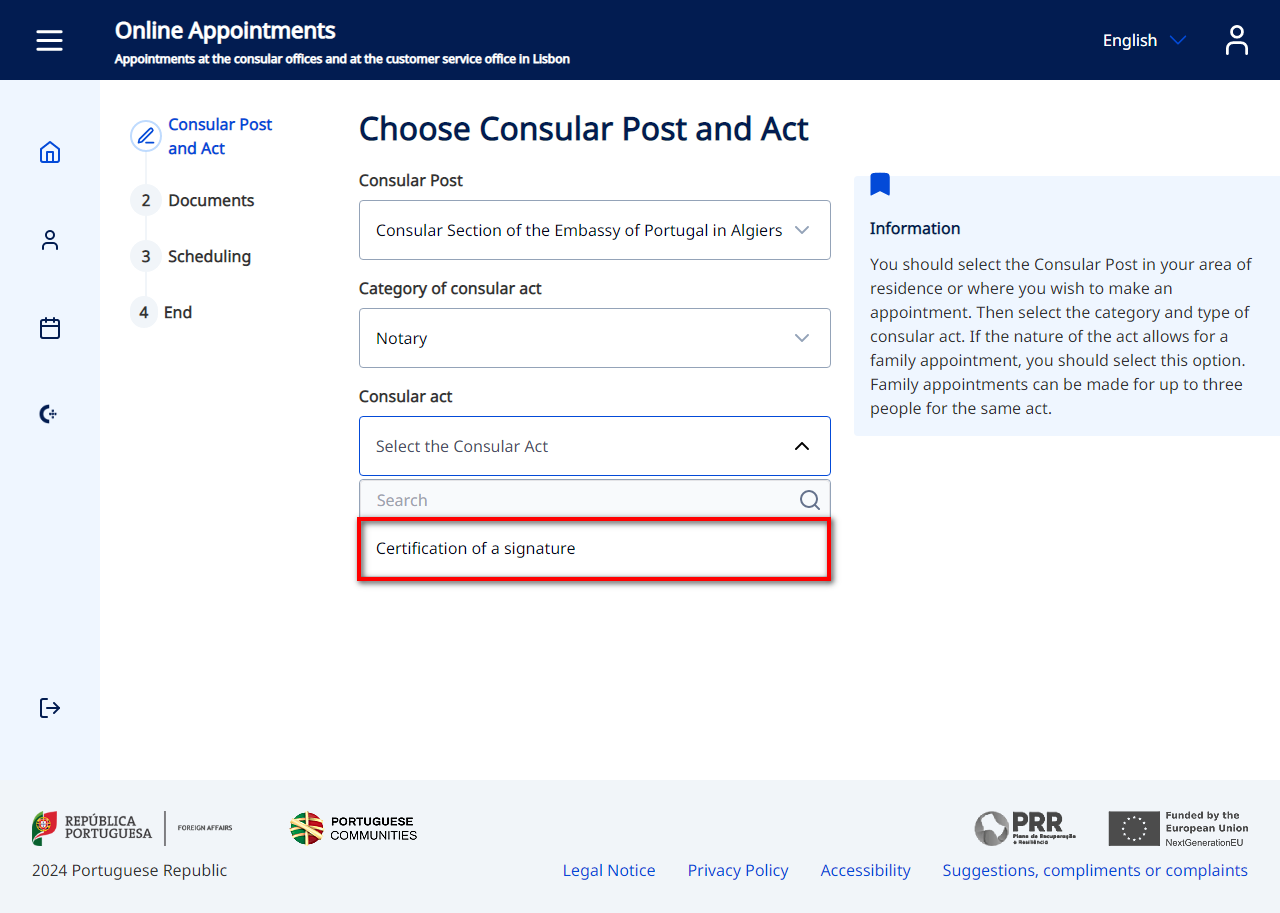1280x913 pixels.
Task: Go to home via sidebar icon
Action: pos(50,152)
